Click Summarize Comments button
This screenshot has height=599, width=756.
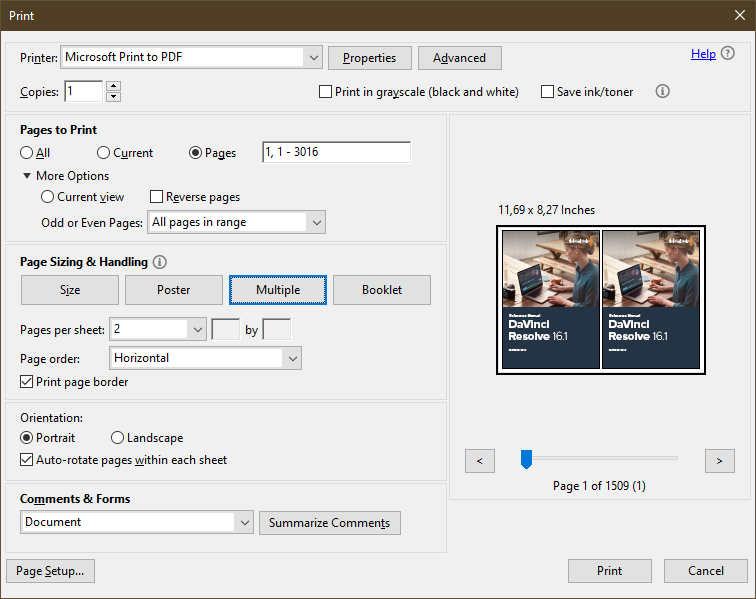(330, 523)
